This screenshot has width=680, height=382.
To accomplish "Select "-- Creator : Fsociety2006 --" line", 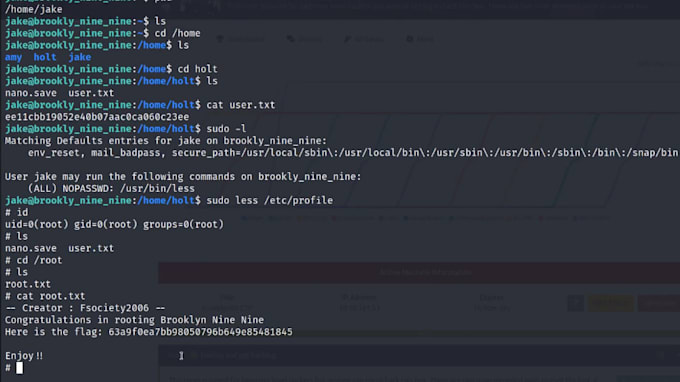I will pos(85,308).
